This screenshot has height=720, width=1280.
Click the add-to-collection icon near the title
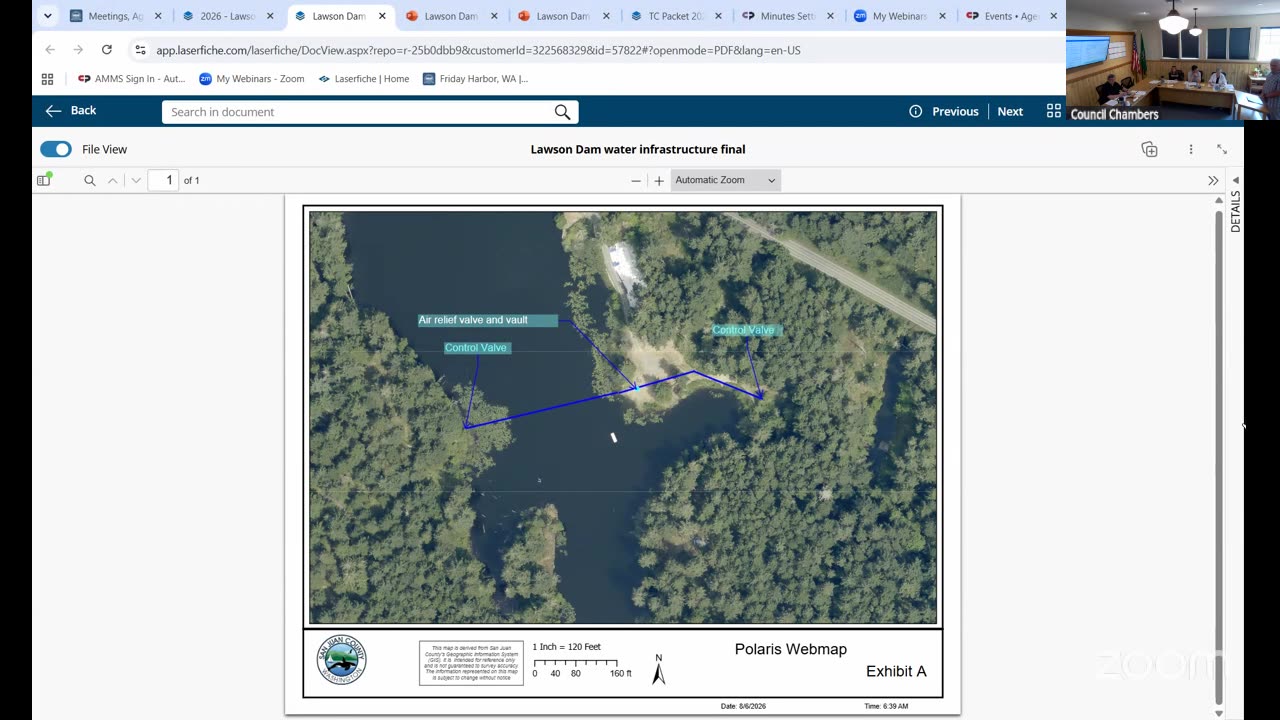pos(1149,149)
